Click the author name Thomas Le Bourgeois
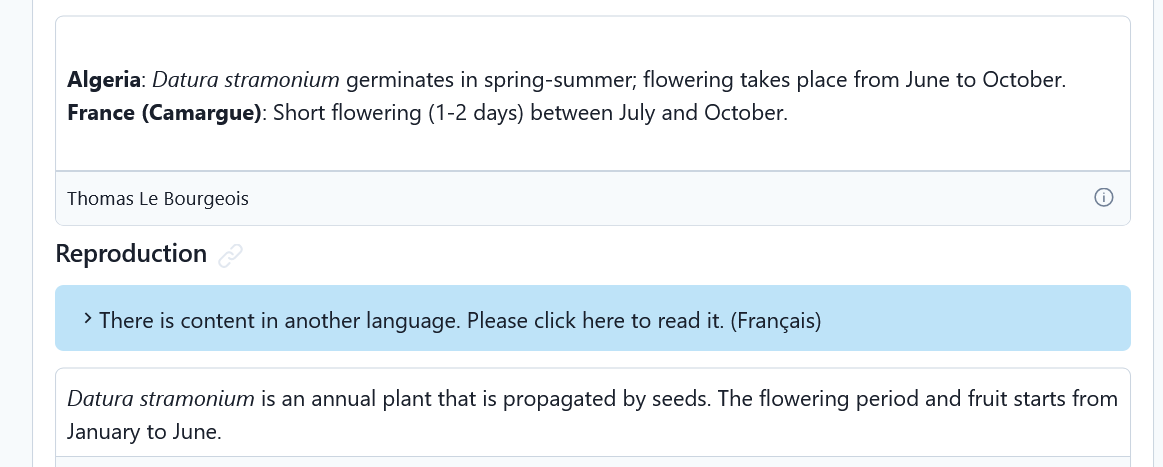This screenshot has width=1163, height=467. click(x=158, y=199)
